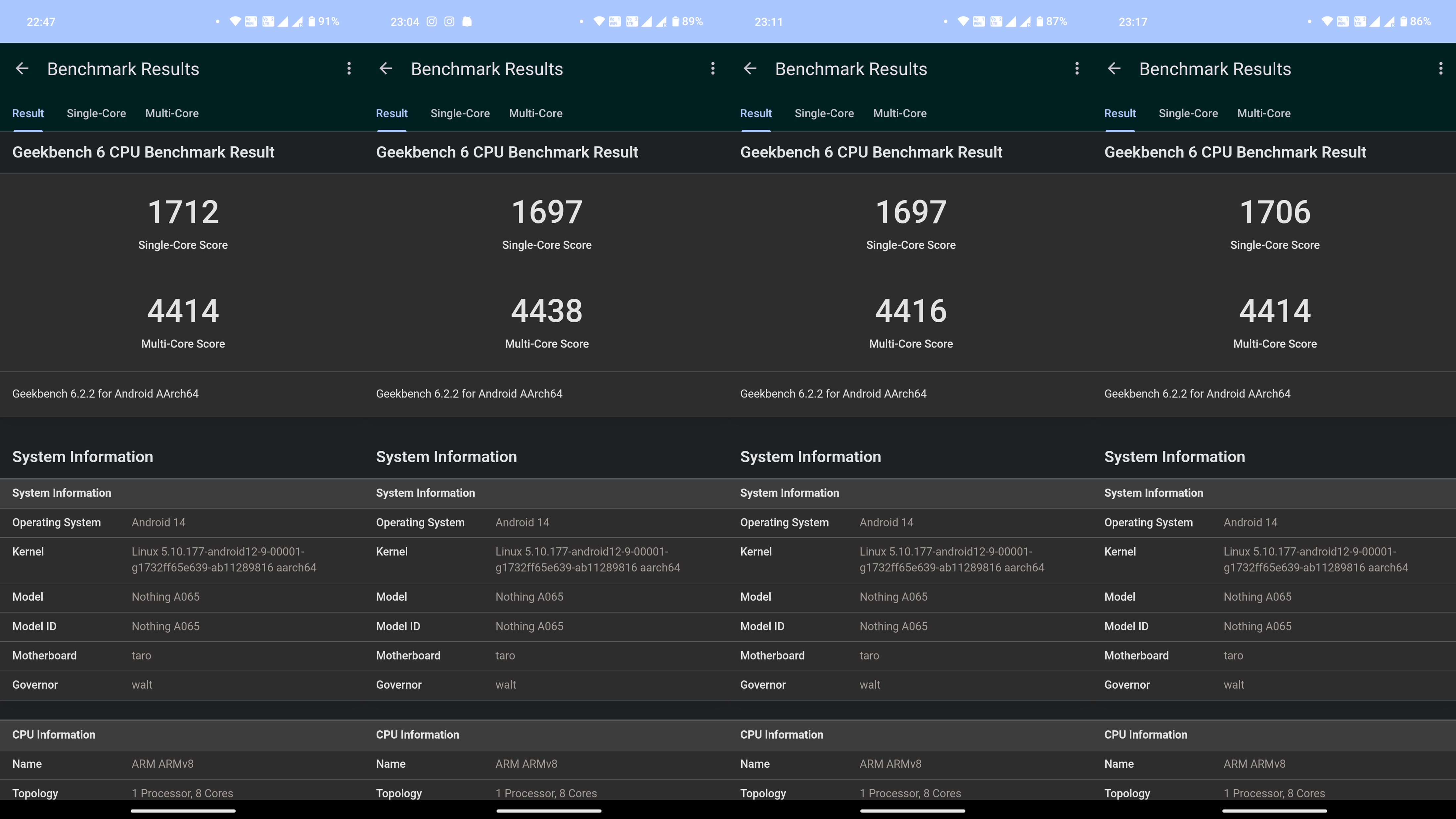This screenshot has width=1456, height=819.
Task: Open Multi-Core tab in the 23:17 panel
Action: pyautogui.click(x=1263, y=113)
